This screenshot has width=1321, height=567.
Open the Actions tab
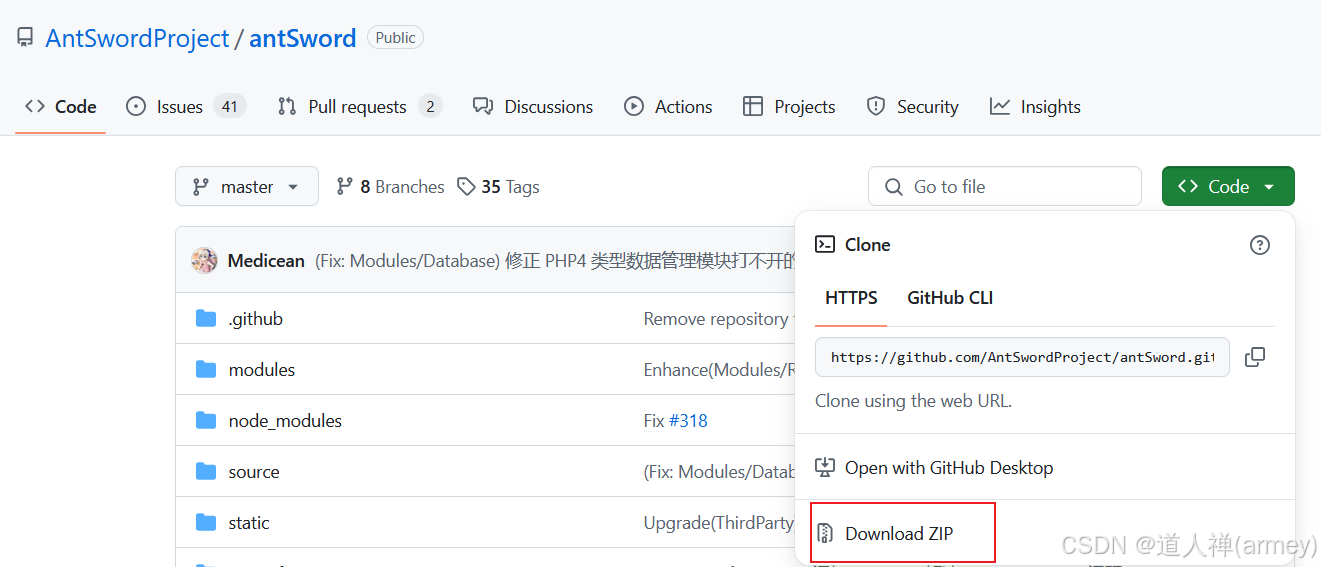668,106
